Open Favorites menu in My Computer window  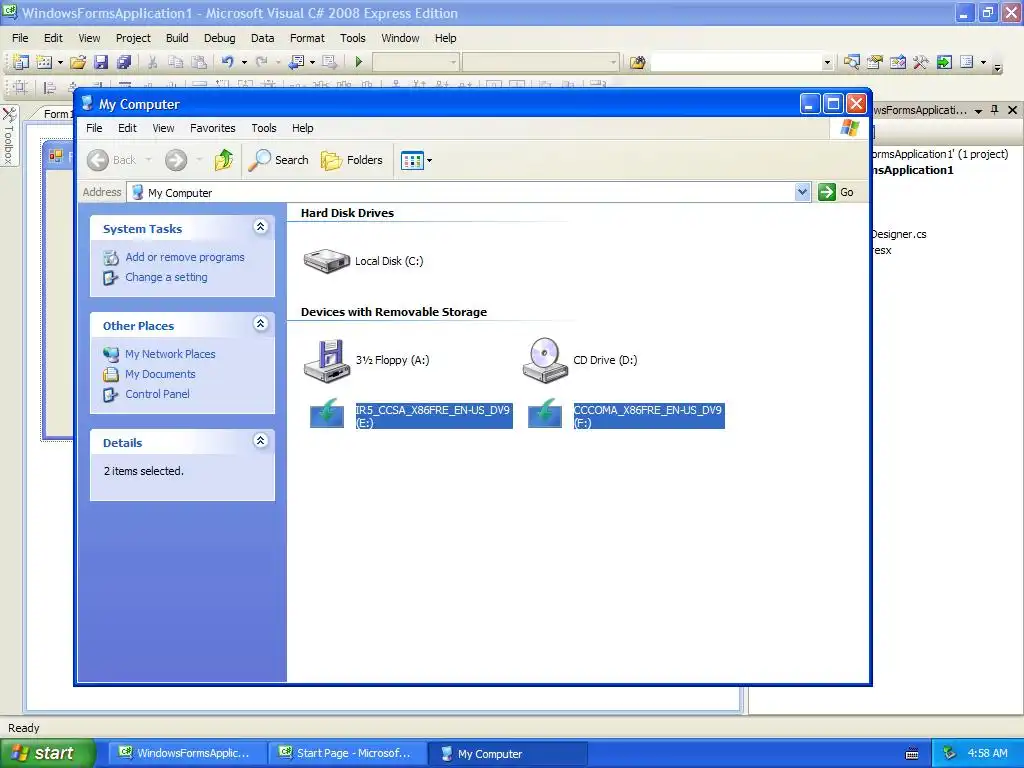tap(212, 128)
